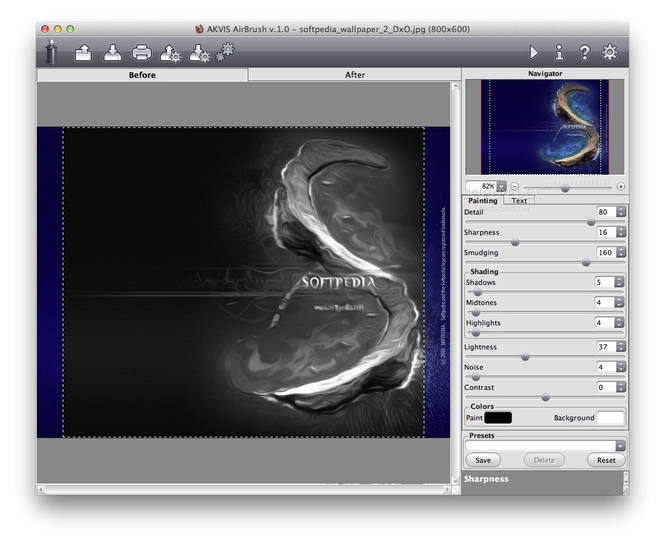Click the Detail value field showing 80
The width and height of the screenshot is (665, 545).
coord(606,212)
